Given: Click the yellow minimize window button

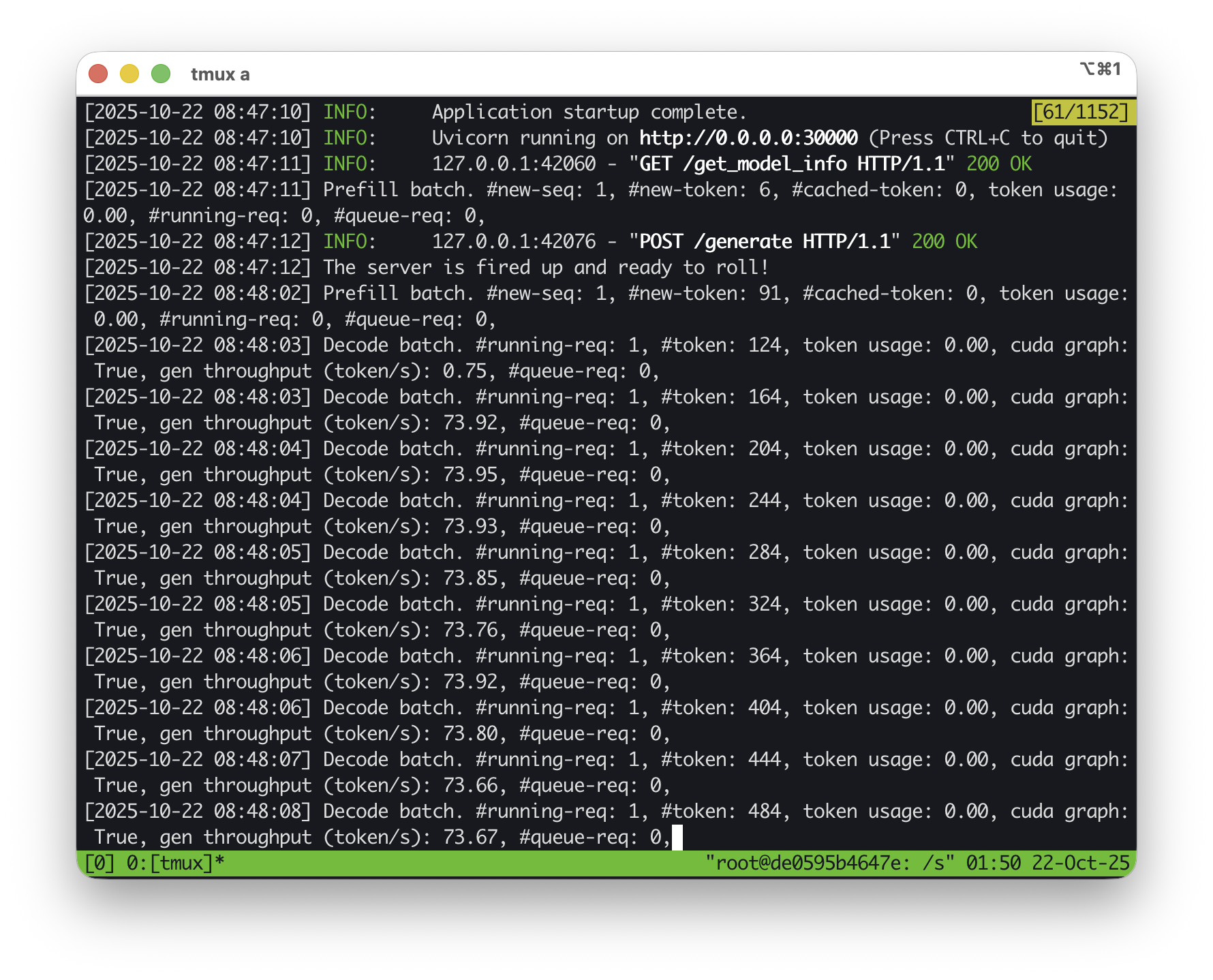Looking at the screenshot, I should 129,74.
